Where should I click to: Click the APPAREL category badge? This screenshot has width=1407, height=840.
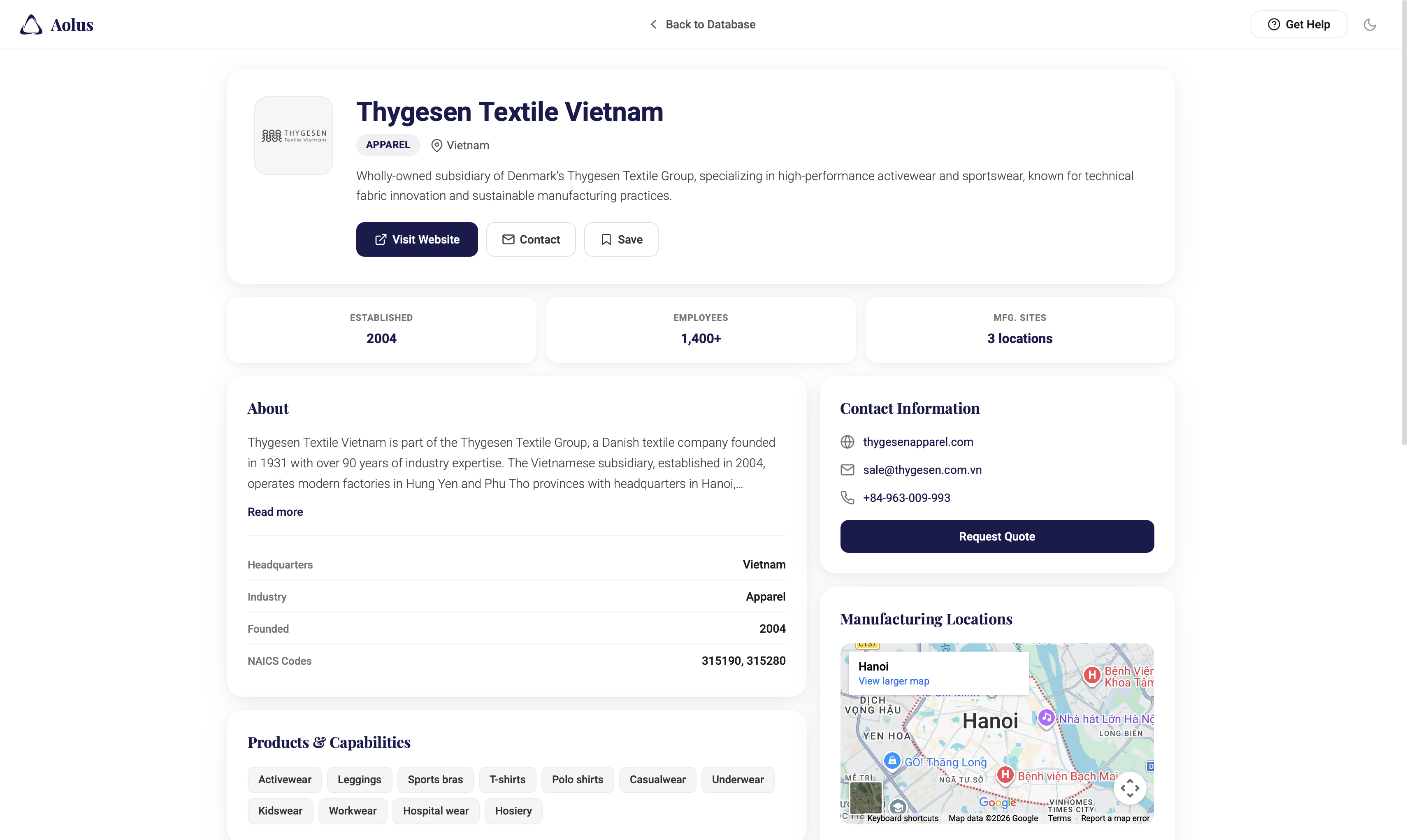[388, 145]
